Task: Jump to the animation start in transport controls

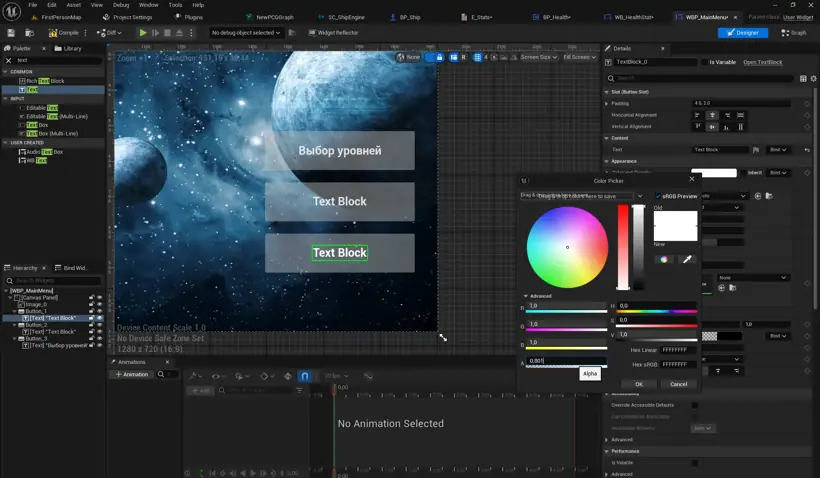Action: coord(212,473)
